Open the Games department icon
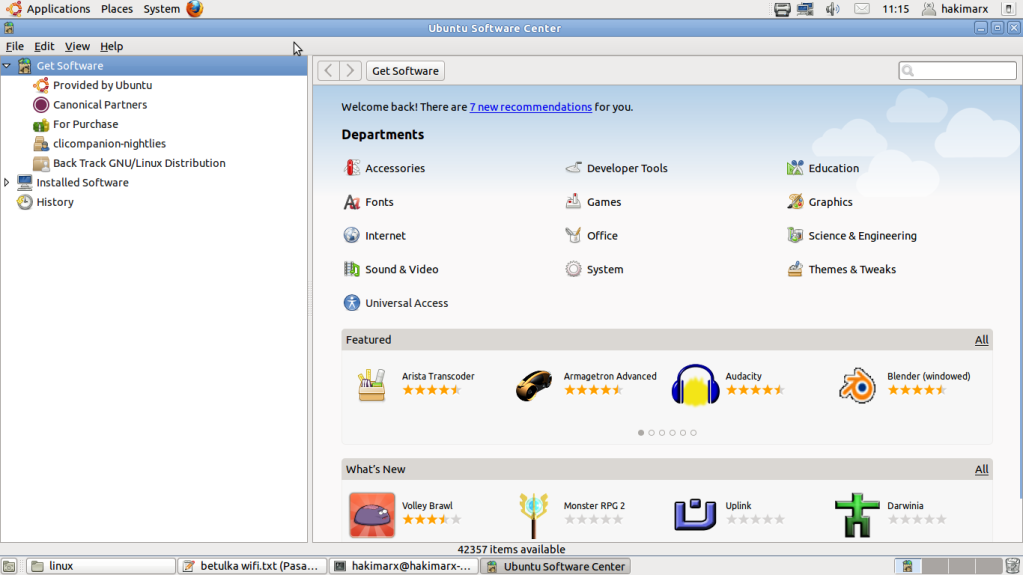This screenshot has height=575, width=1023. coord(573,202)
